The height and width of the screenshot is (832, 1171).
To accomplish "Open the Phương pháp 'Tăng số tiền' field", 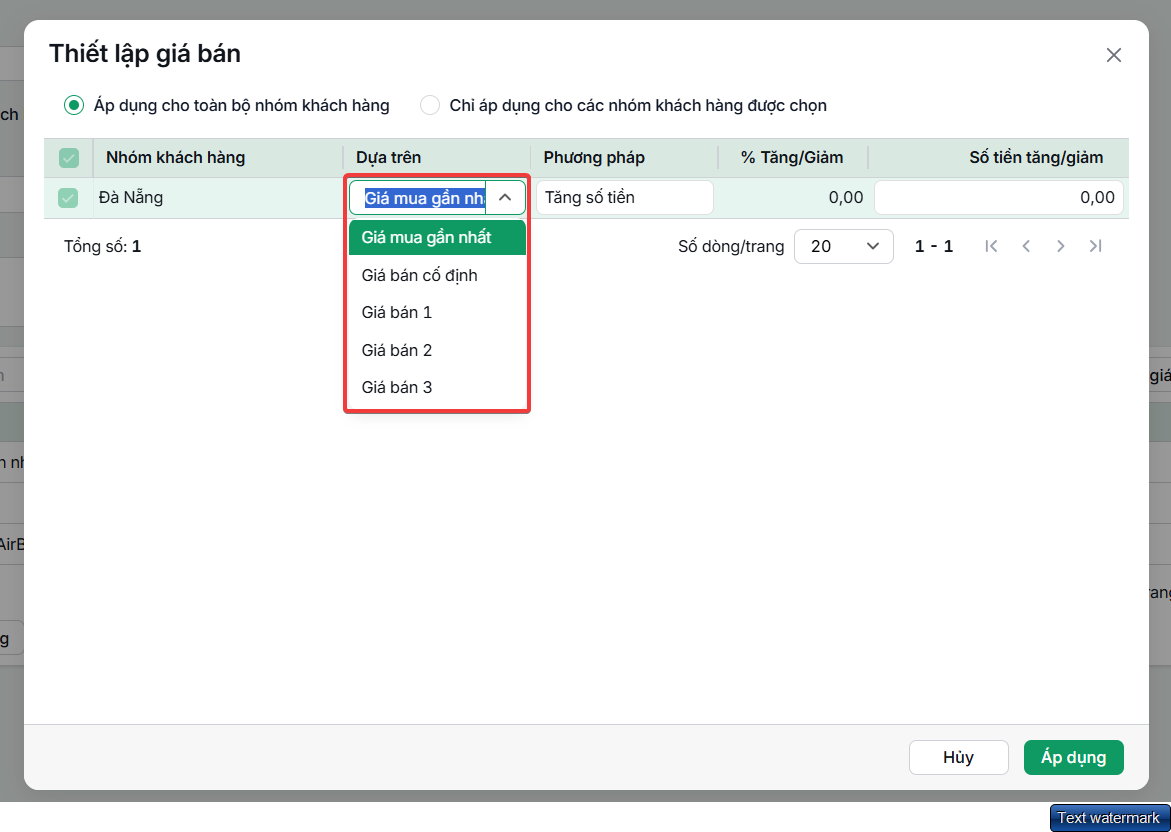I will click(624, 198).
